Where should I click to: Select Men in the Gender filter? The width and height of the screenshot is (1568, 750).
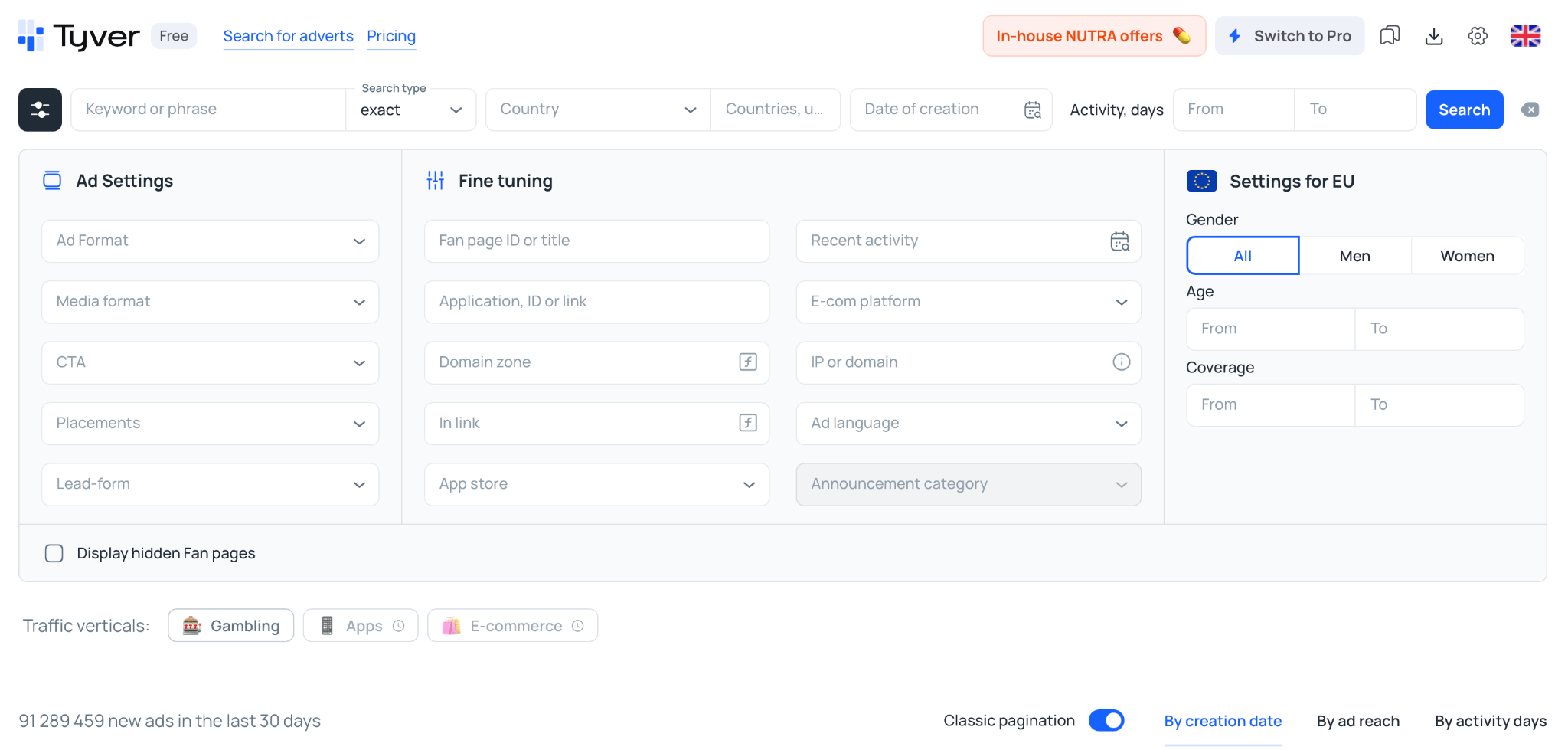click(x=1355, y=255)
